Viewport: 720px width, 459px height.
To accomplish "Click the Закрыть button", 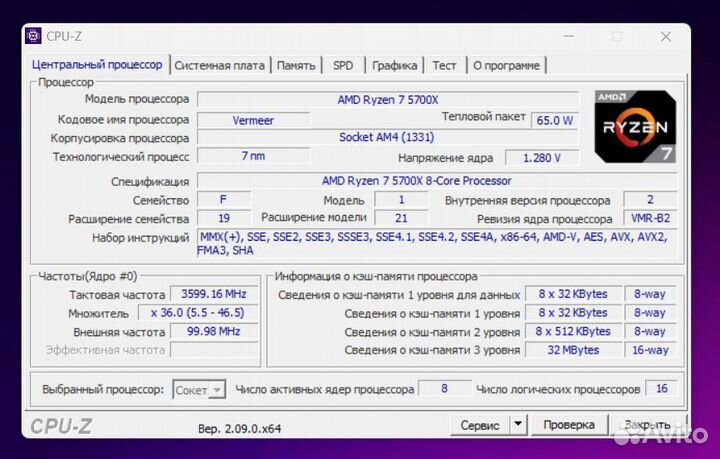I will click(647, 425).
